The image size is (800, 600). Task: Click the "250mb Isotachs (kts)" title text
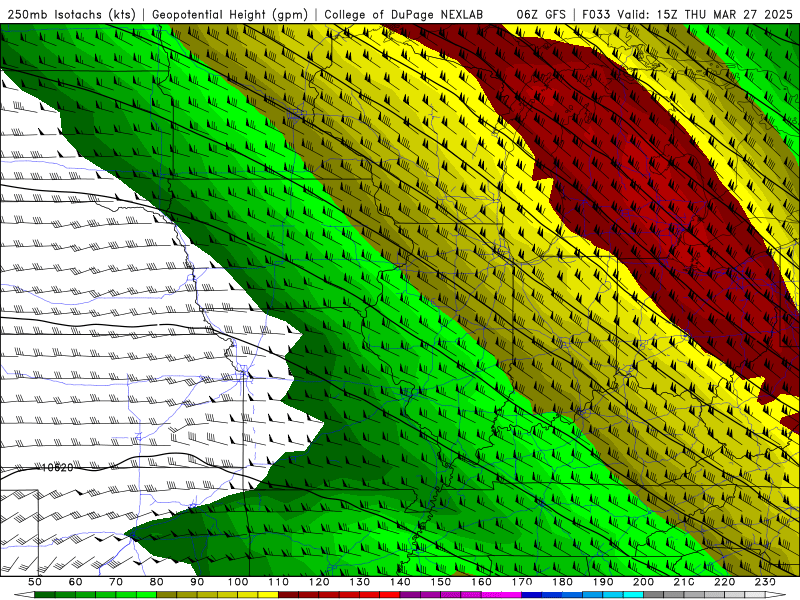[x=71, y=15]
